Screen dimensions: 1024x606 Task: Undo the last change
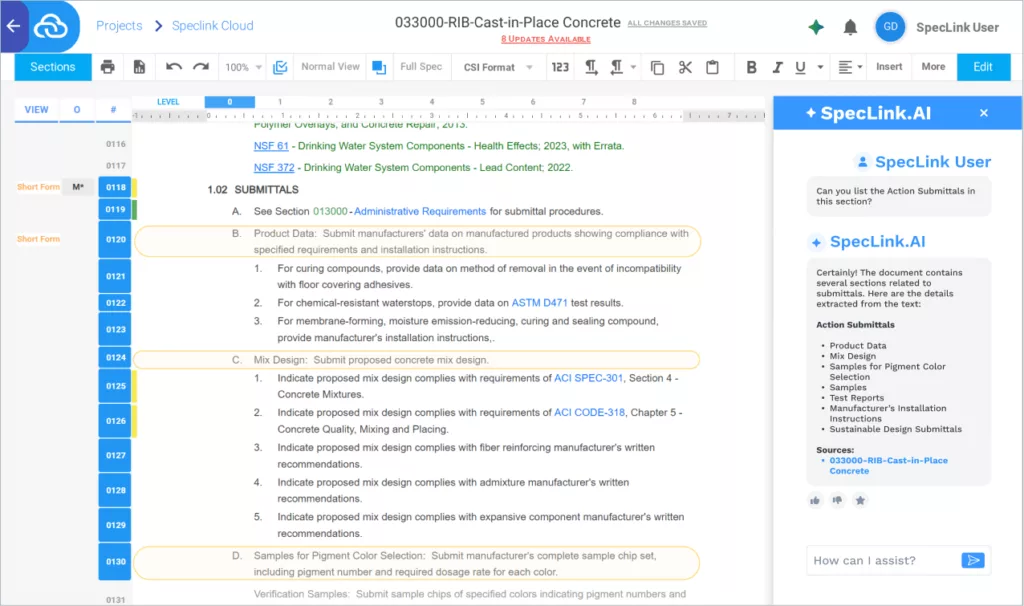173,67
